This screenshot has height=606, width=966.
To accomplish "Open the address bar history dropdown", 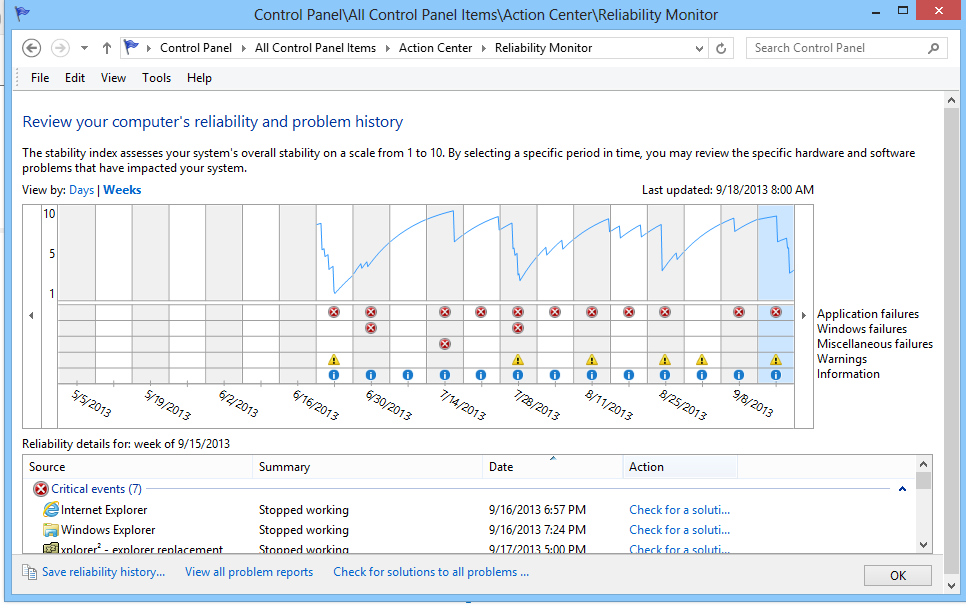I will 700,47.
